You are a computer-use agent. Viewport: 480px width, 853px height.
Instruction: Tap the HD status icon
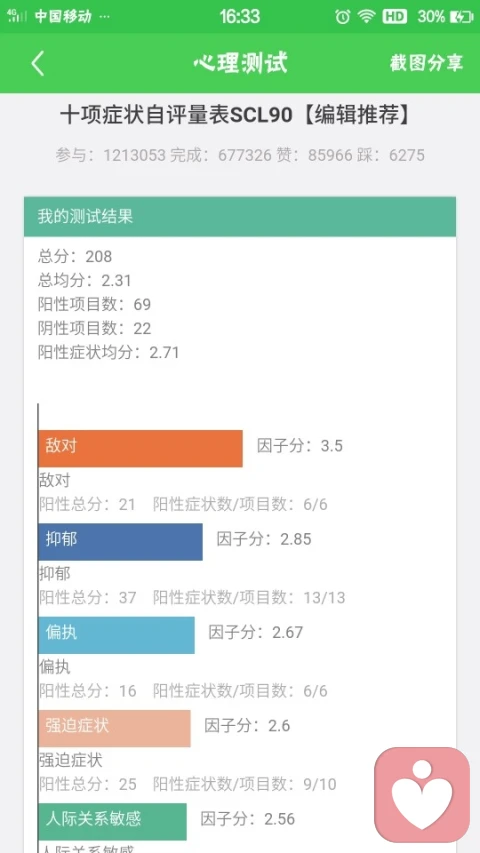pyautogui.click(x=395, y=17)
